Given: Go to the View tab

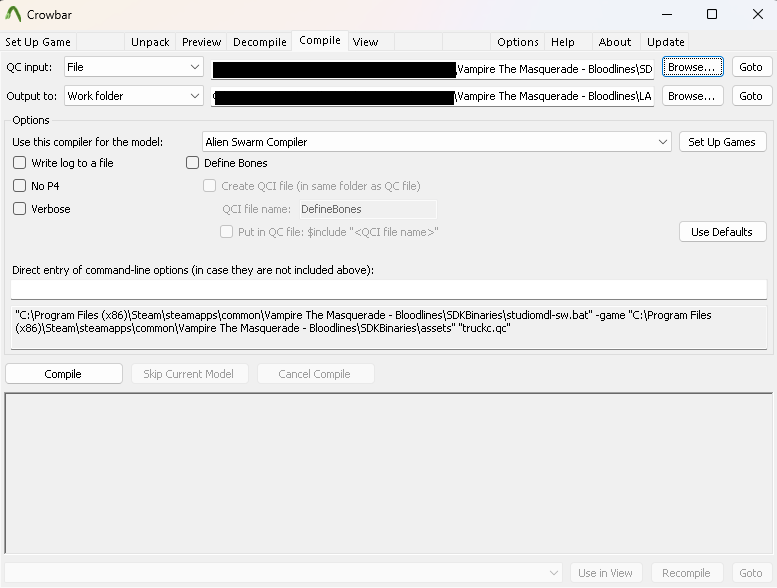Looking at the screenshot, I should tap(365, 42).
